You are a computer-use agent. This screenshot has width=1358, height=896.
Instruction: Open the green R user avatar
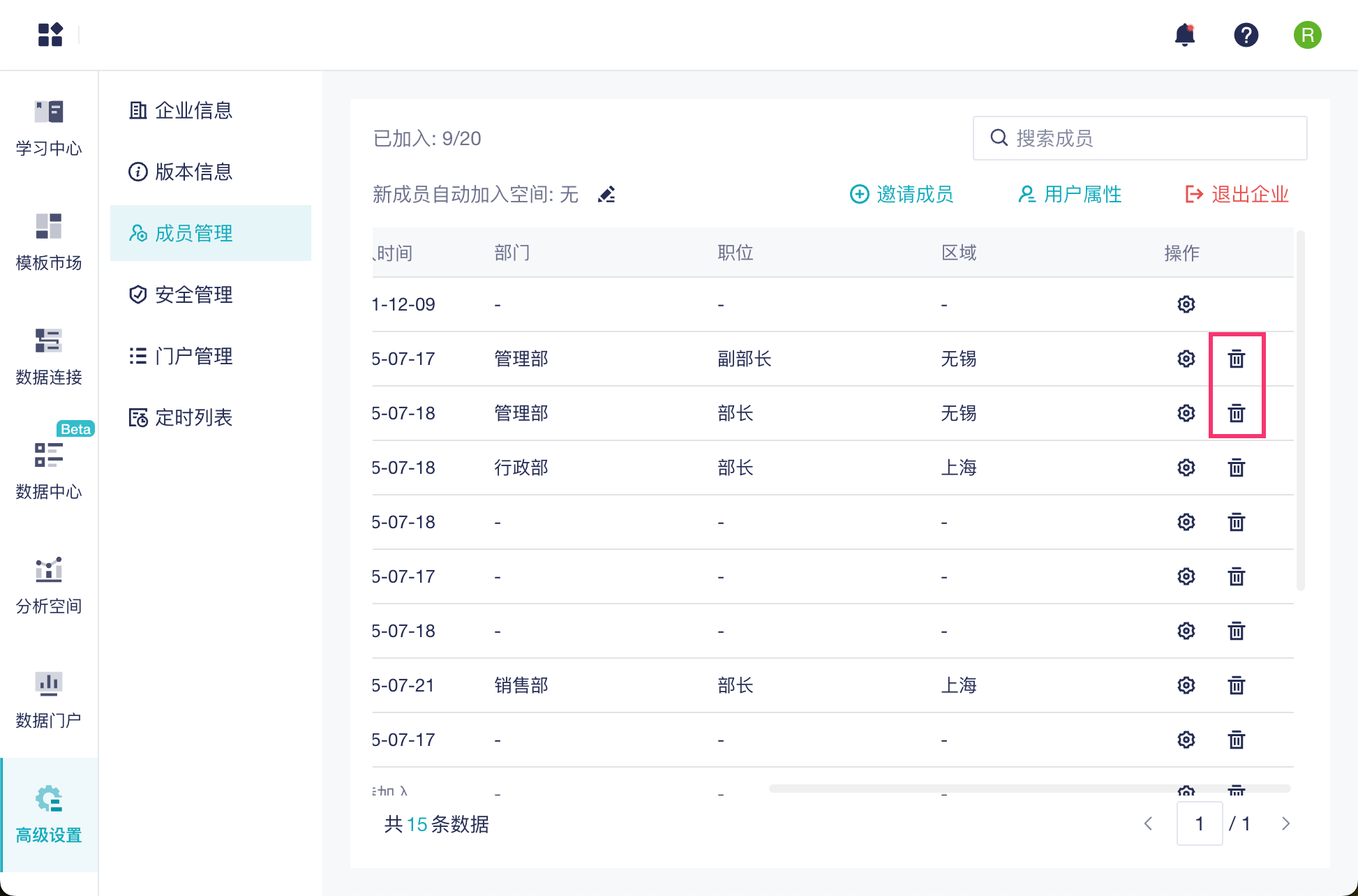[x=1307, y=35]
